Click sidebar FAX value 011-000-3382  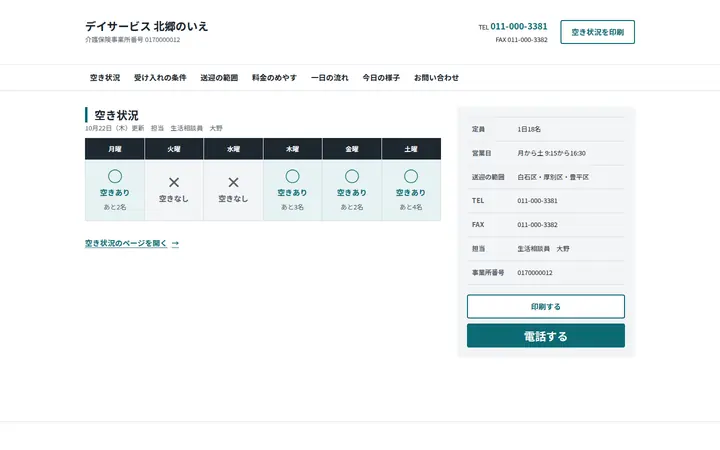point(537,225)
